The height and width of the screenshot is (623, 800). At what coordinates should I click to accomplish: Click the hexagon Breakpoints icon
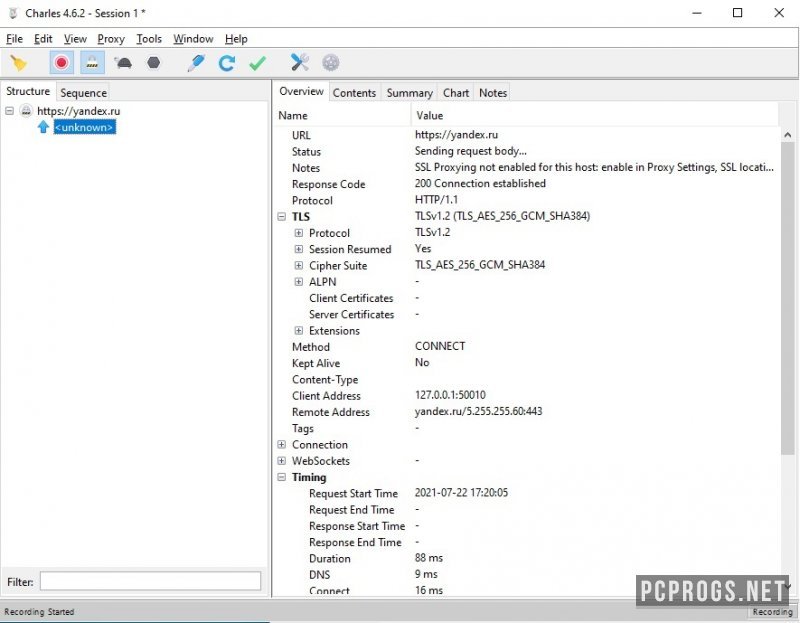pos(153,63)
